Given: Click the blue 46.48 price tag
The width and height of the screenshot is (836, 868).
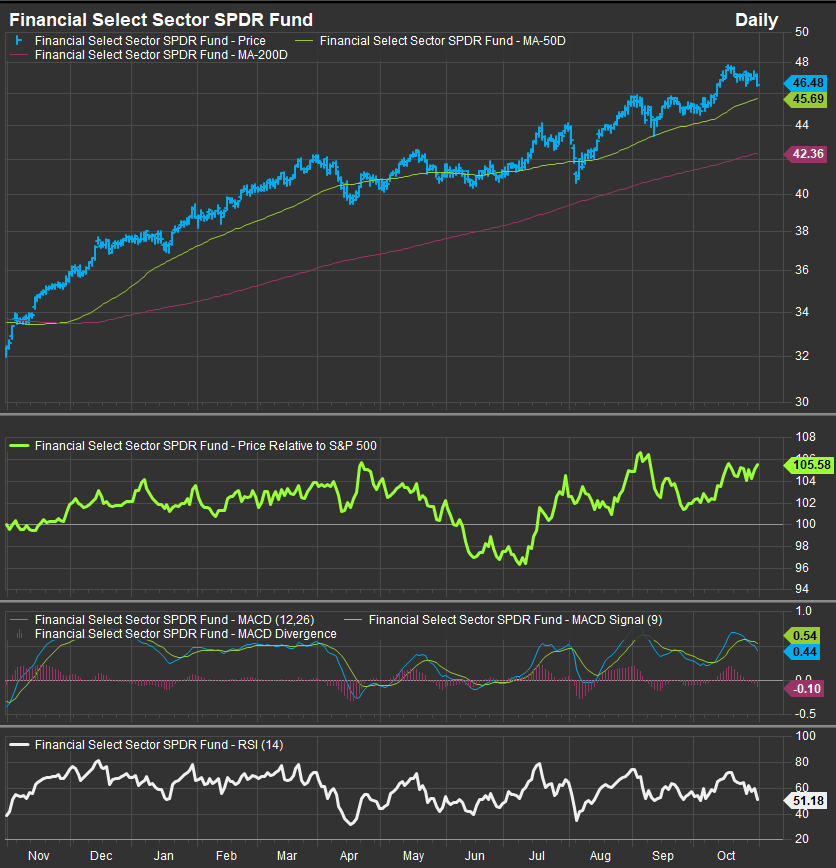Looking at the screenshot, I should (x=806, y=83).
